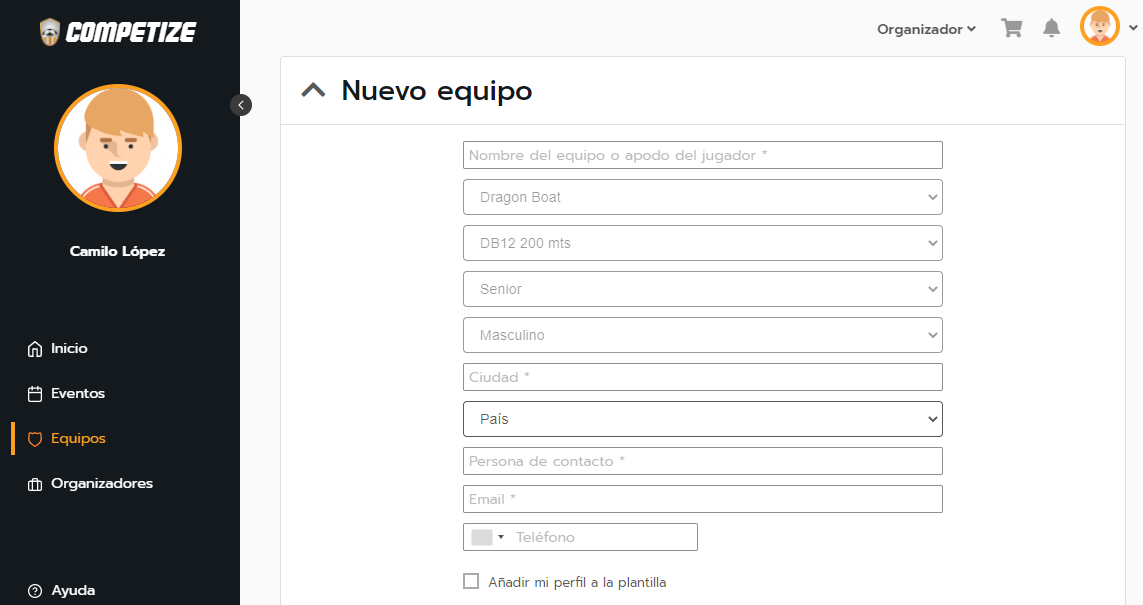Open Organizadores menu item
This screenshot has height=605, width=1143.
101,484
